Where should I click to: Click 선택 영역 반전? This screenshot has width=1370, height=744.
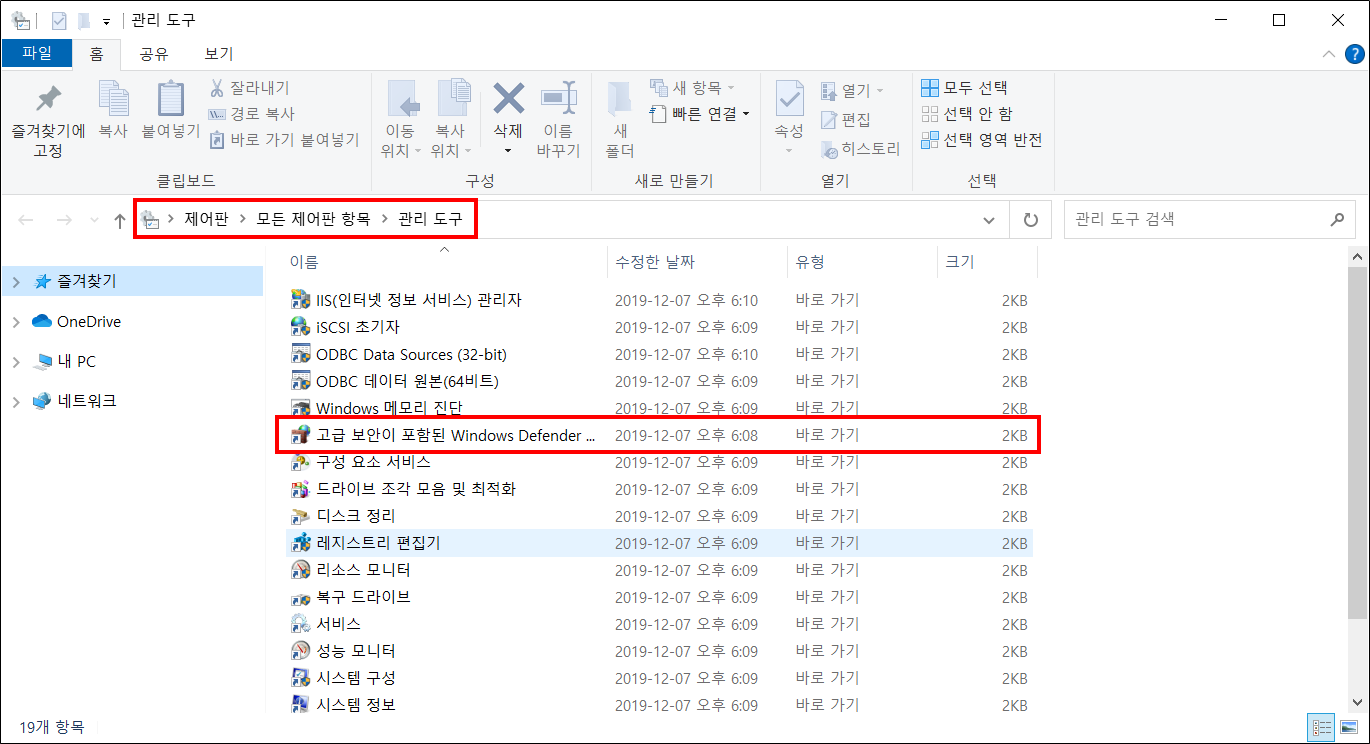click(x=981, y=140)
